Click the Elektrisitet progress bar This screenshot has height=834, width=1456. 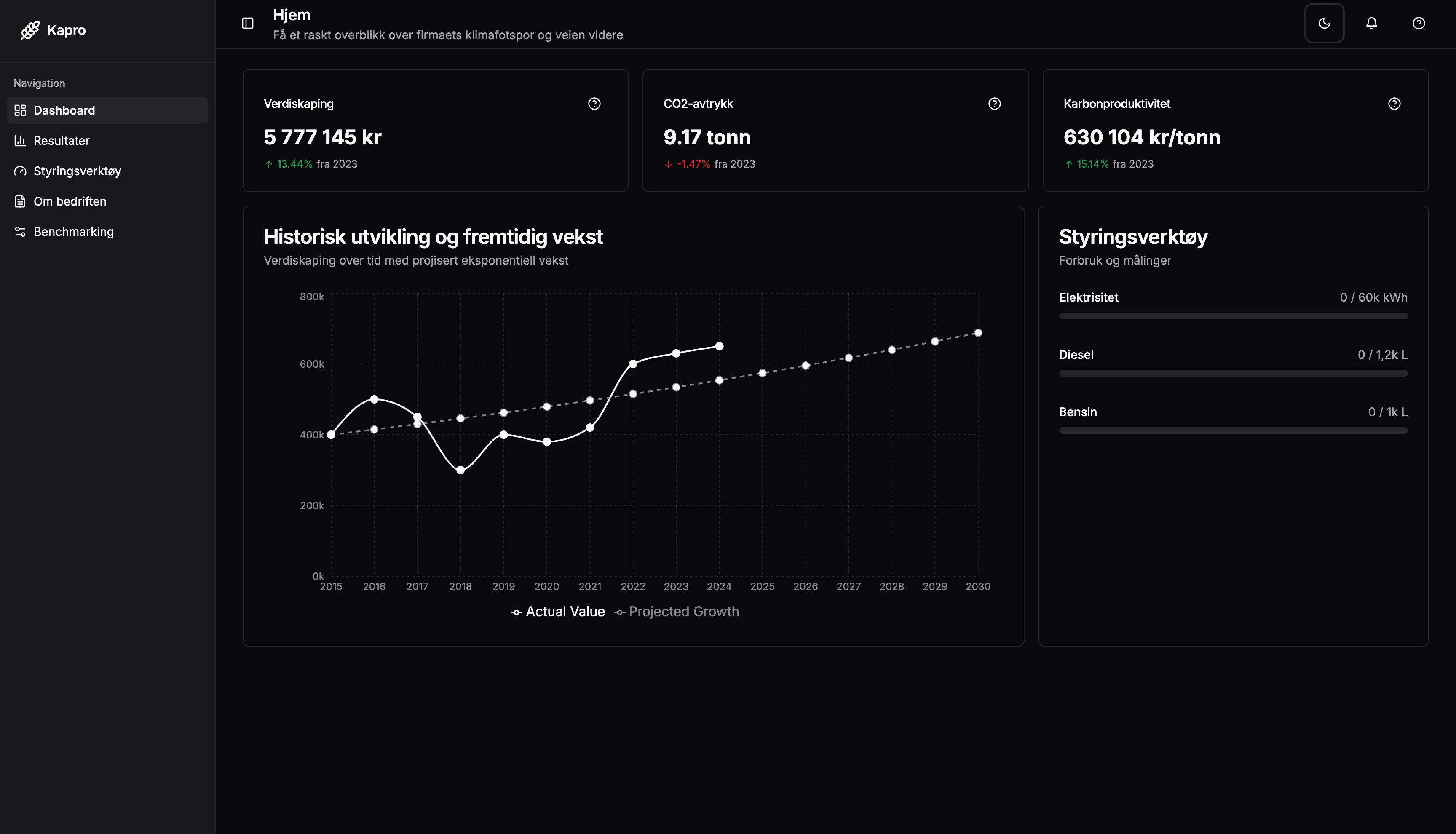1233,316
